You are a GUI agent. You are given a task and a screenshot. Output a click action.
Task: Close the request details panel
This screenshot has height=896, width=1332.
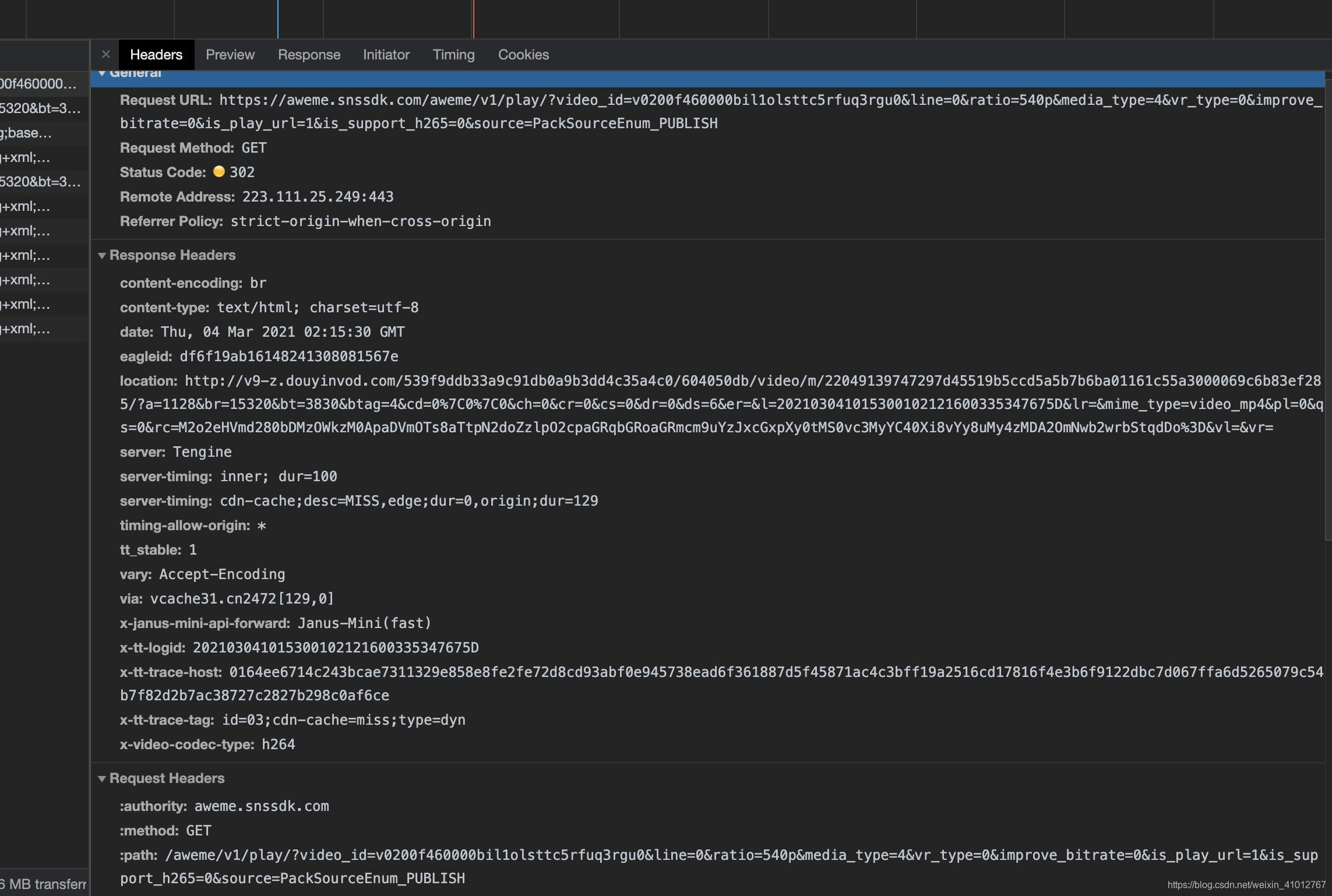click(x=105, y=55)
